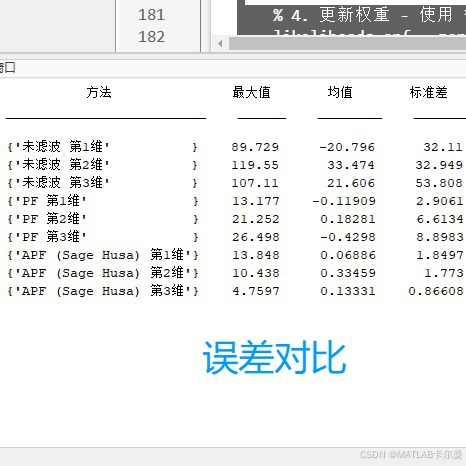Click the max value 21.252
This screenshot has width=466, height=466.
pyautogui.click(x=255, y=219)
